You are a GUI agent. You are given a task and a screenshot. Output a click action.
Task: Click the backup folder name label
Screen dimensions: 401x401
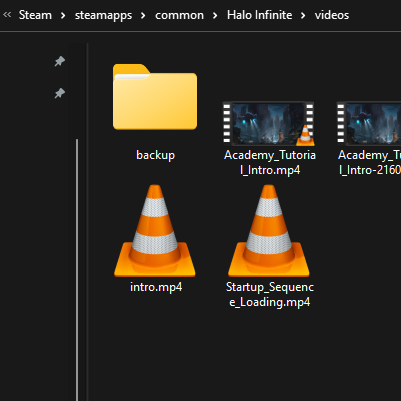(155, 155)
